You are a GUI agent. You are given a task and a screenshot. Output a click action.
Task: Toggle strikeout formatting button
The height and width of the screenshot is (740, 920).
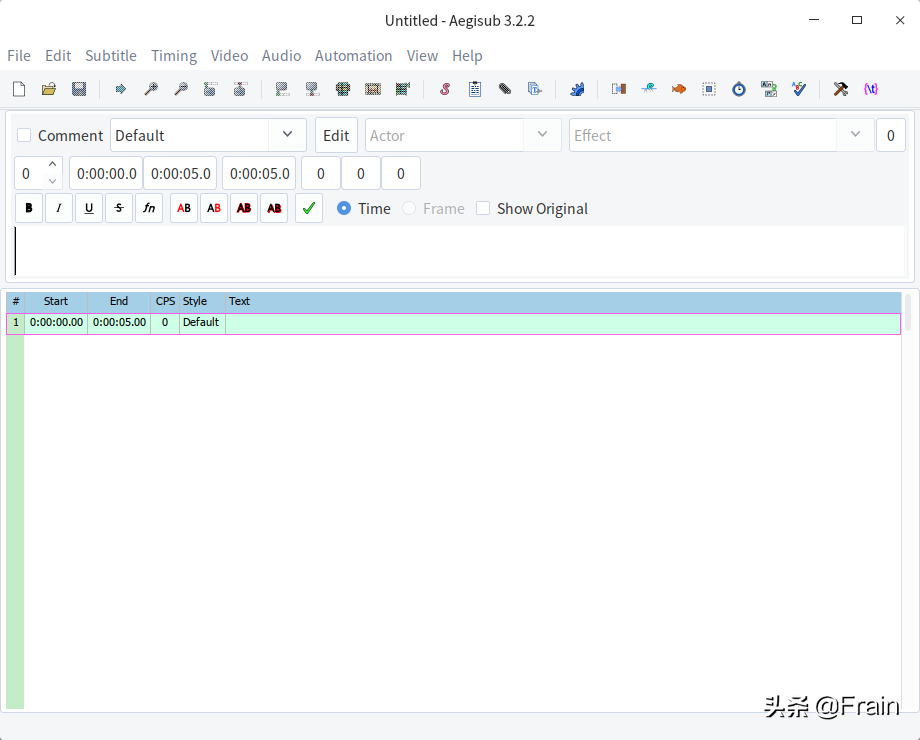(x=119, y=208)
